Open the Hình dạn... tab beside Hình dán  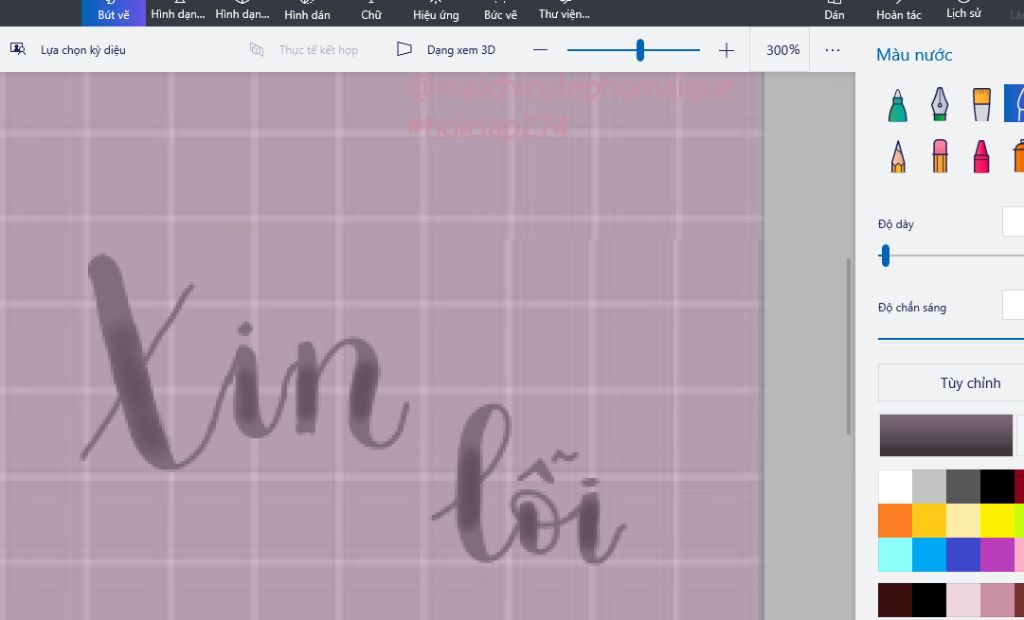pyautogui.click(x=242, y=12)
